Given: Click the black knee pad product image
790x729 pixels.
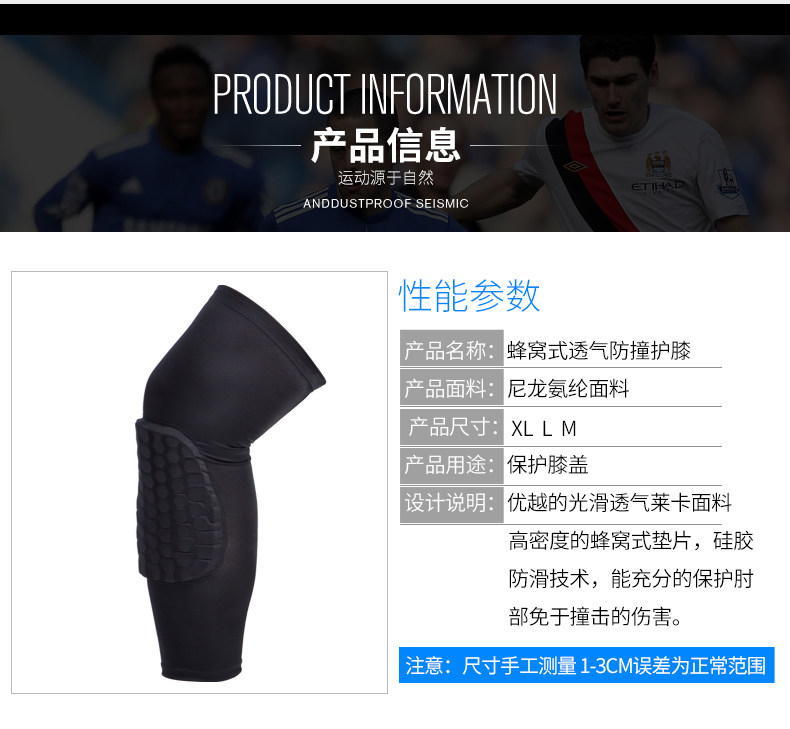Looking at the screenshot, I should (x=230, y=483).
